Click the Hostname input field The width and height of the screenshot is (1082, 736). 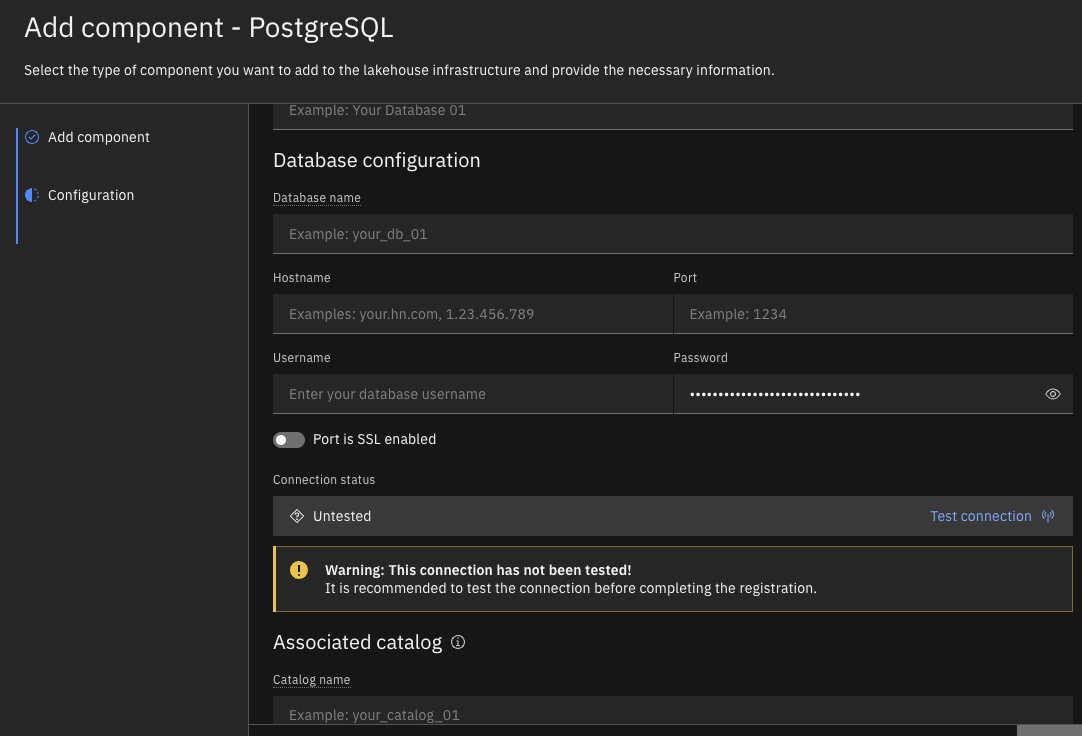point(472,313)
